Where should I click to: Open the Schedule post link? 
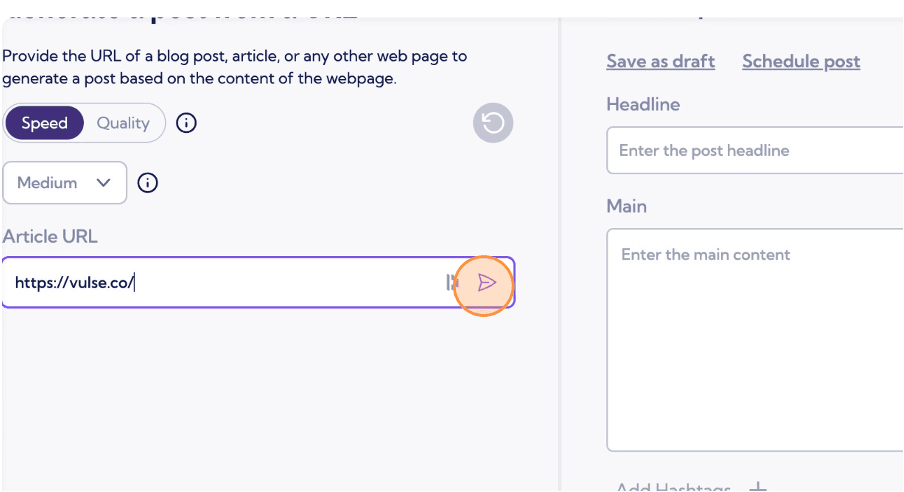point(801,61)
